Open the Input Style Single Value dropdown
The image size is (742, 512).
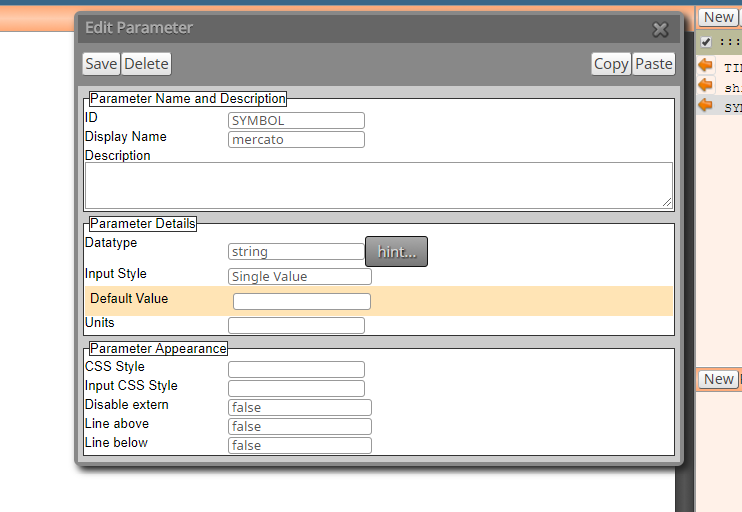click(300, 277)
